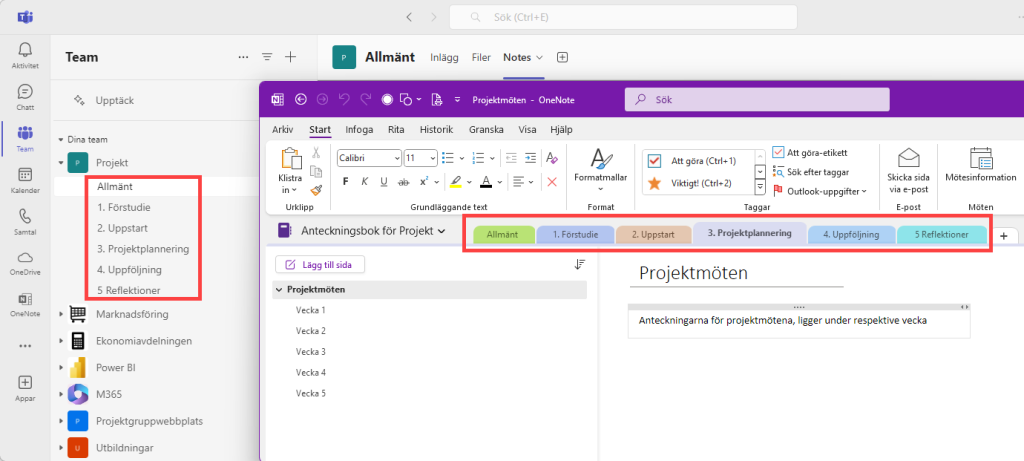Click Teams Sök (Ctrl+E) search field
Viewport: 1024px width, 461px height.
click(623, 17)
